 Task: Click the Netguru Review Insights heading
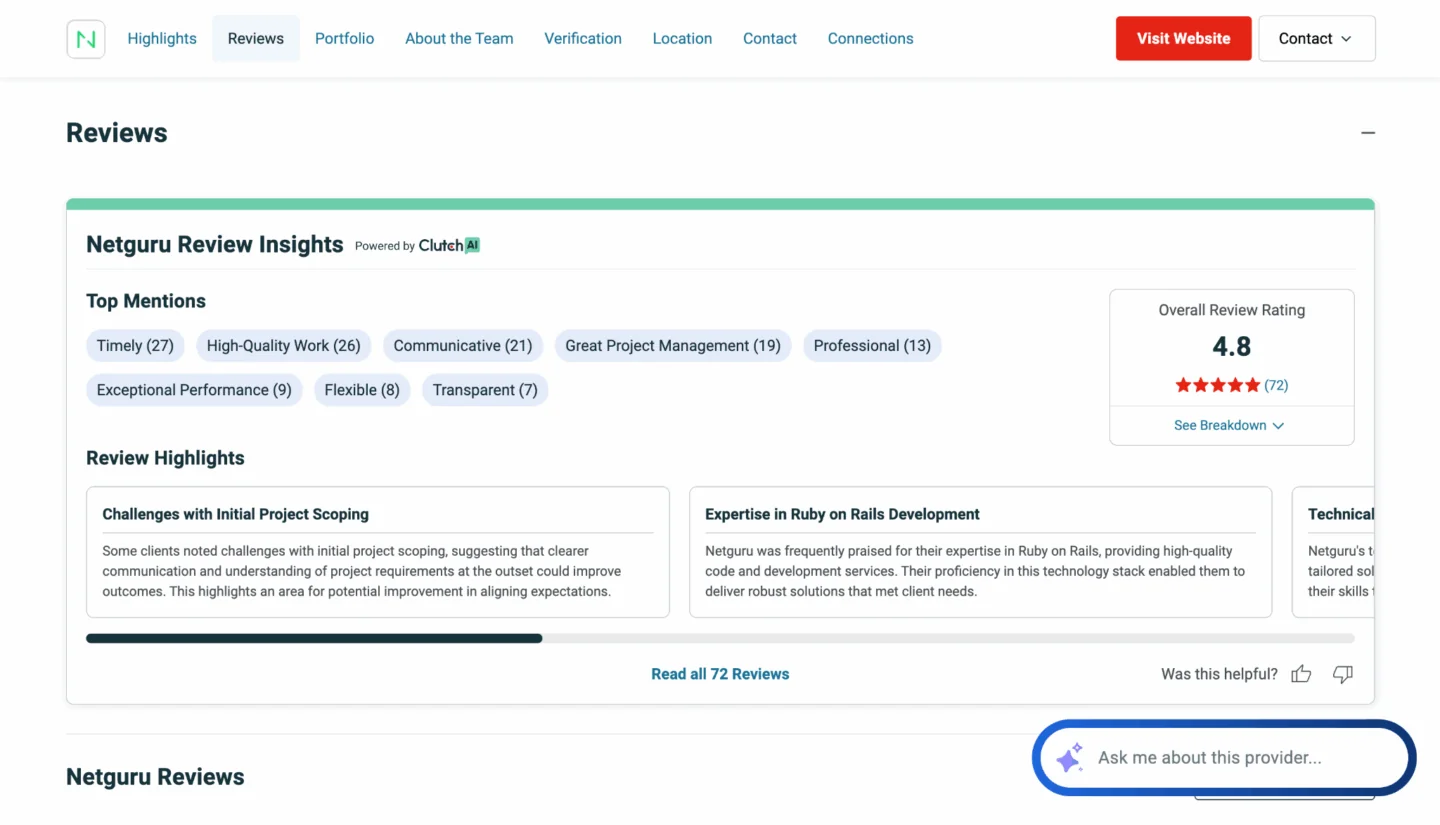215,245
